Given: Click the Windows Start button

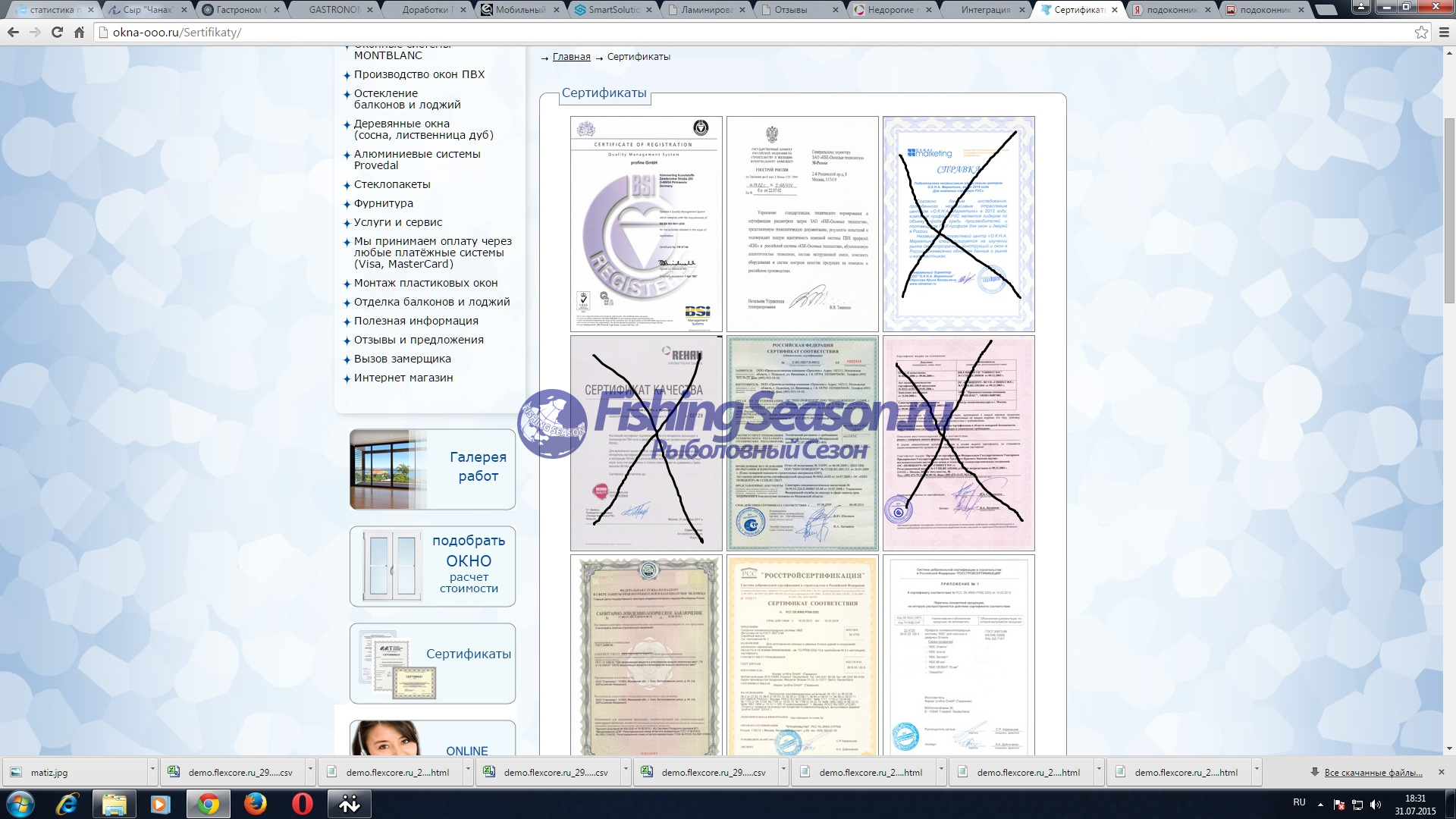Looking at the screenshot, I should (20, 804).
